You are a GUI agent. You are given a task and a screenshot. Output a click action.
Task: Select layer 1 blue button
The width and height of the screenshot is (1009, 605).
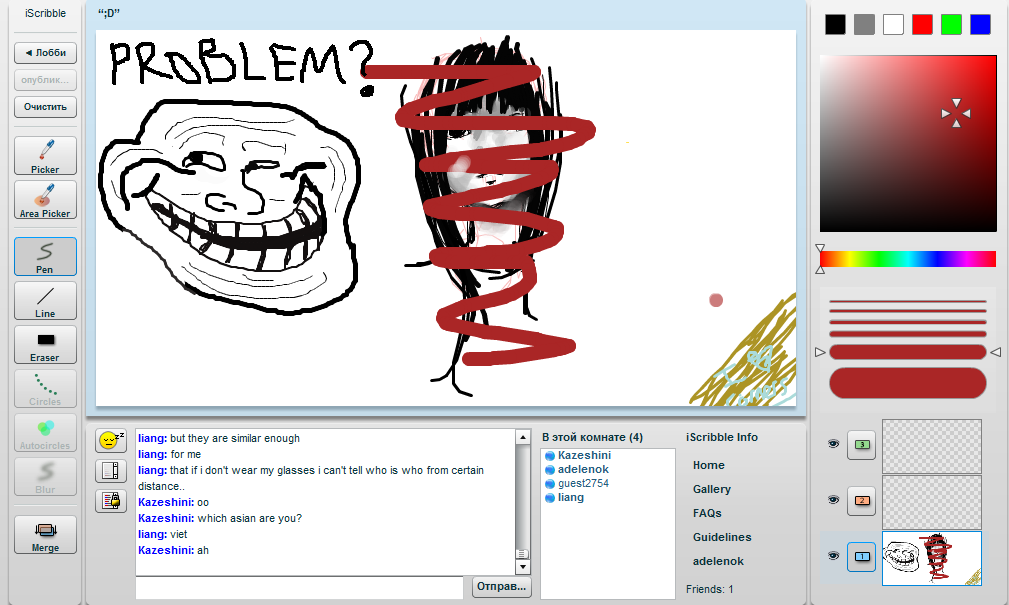tap(862, 557)
